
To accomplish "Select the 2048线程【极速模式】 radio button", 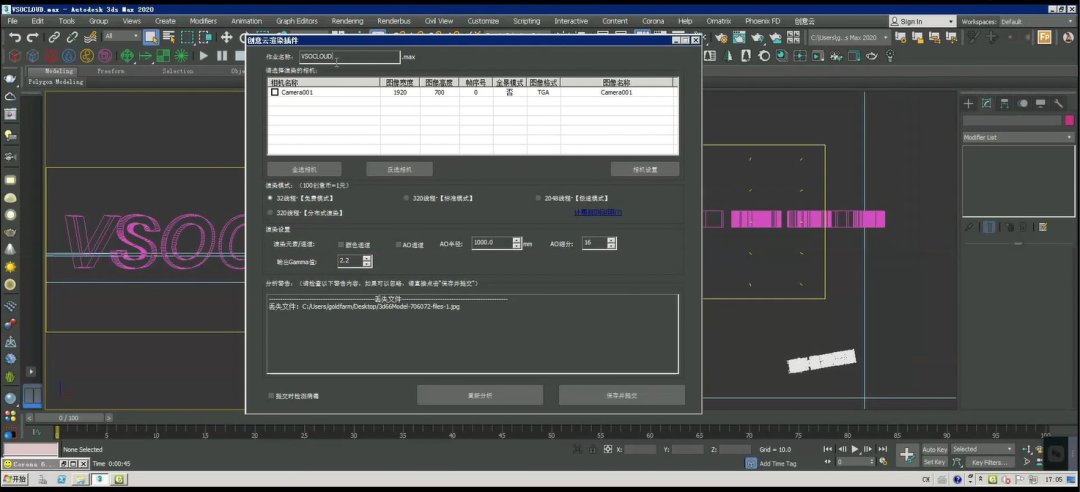I will point(539,198).
